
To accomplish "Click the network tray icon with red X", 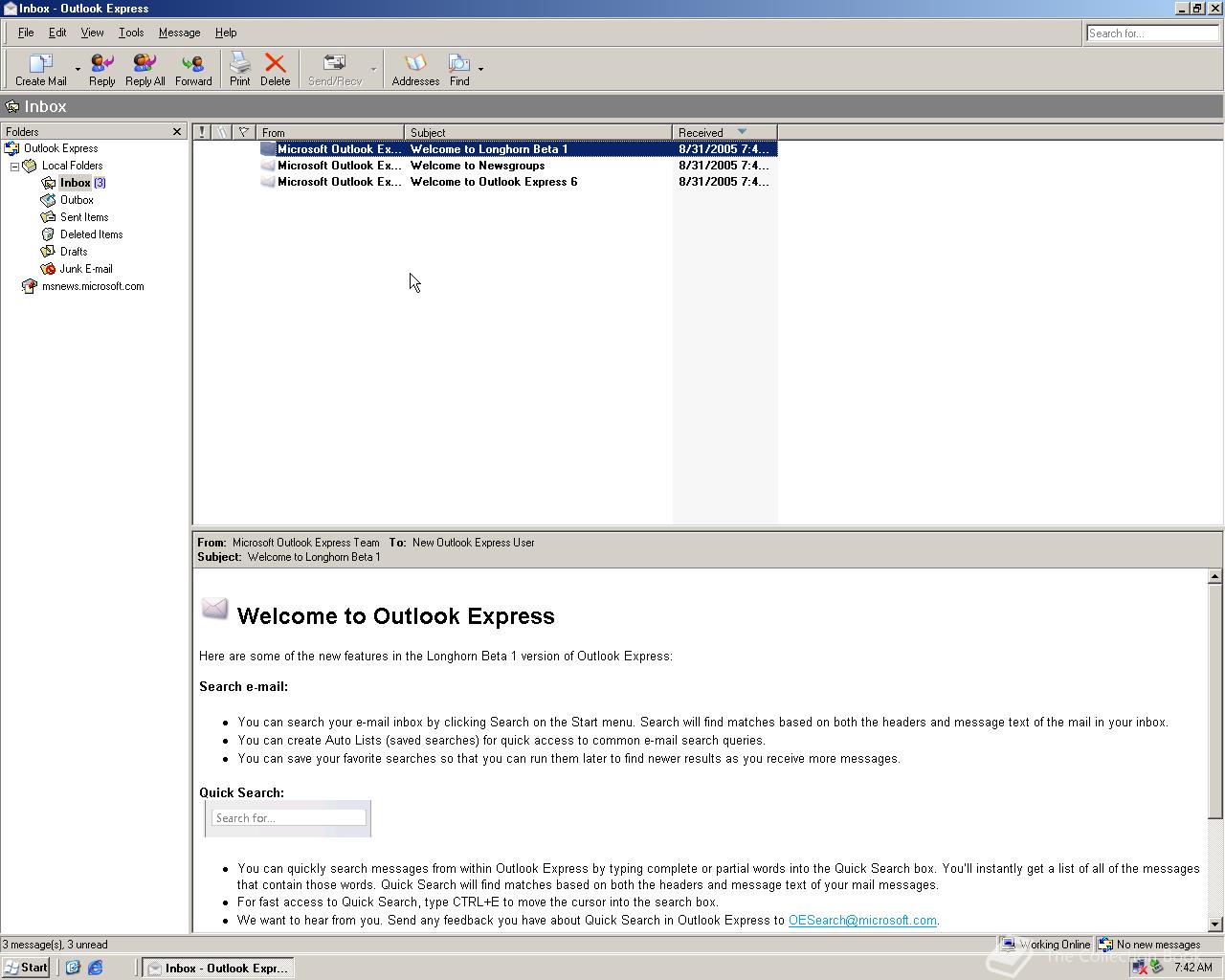I will [1139, 968].
